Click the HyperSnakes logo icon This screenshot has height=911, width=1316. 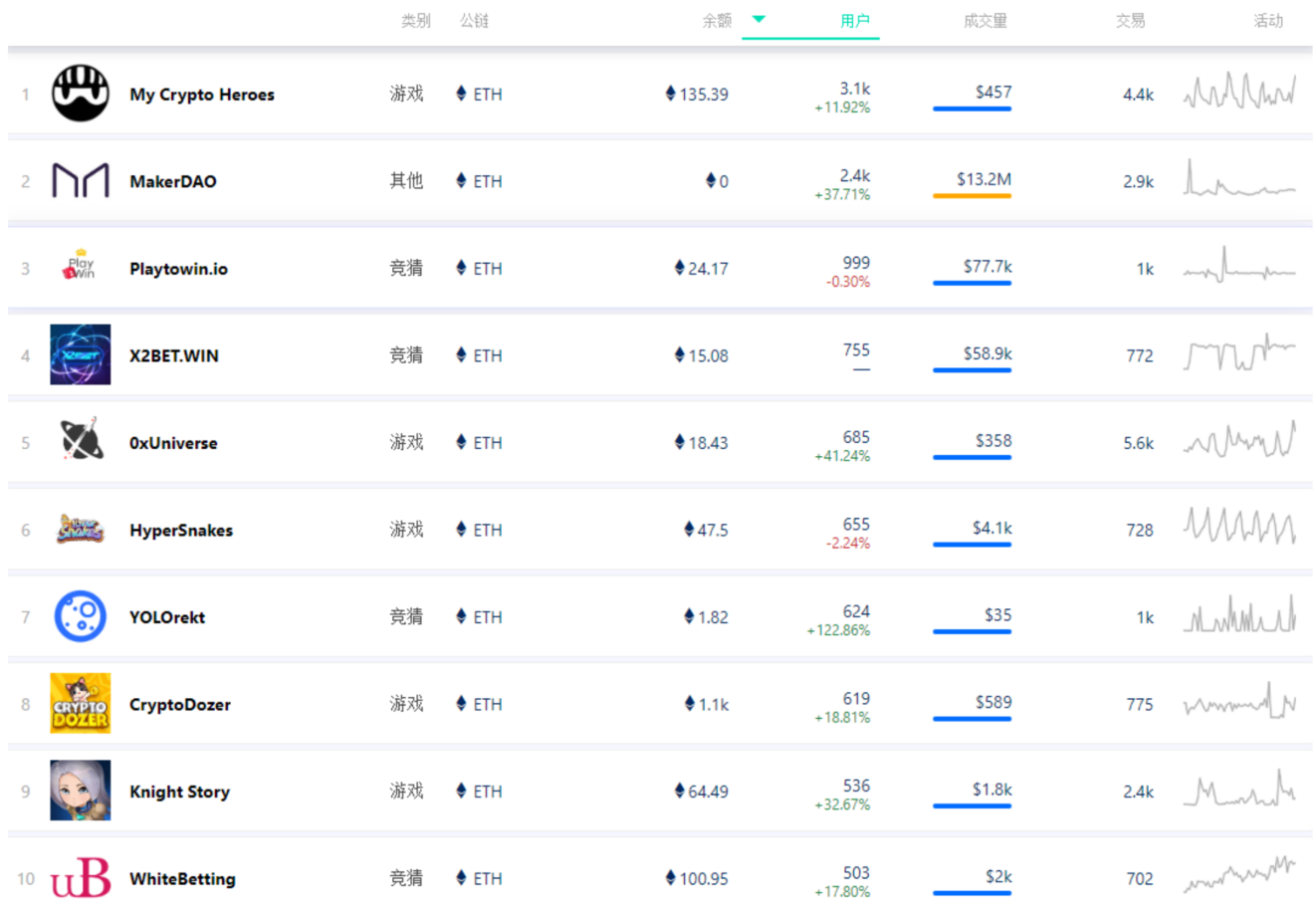81,530
